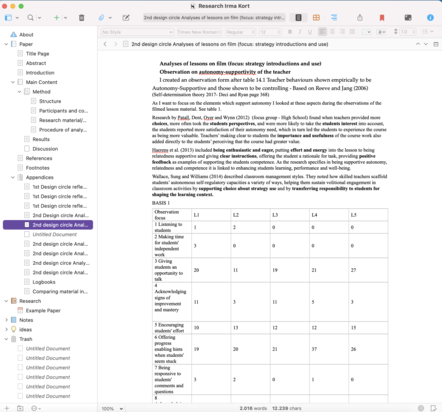Image resolution: width=442 pixels, height=412 pixels.
Task: Go forward in document history
Action: click(115, 44)
